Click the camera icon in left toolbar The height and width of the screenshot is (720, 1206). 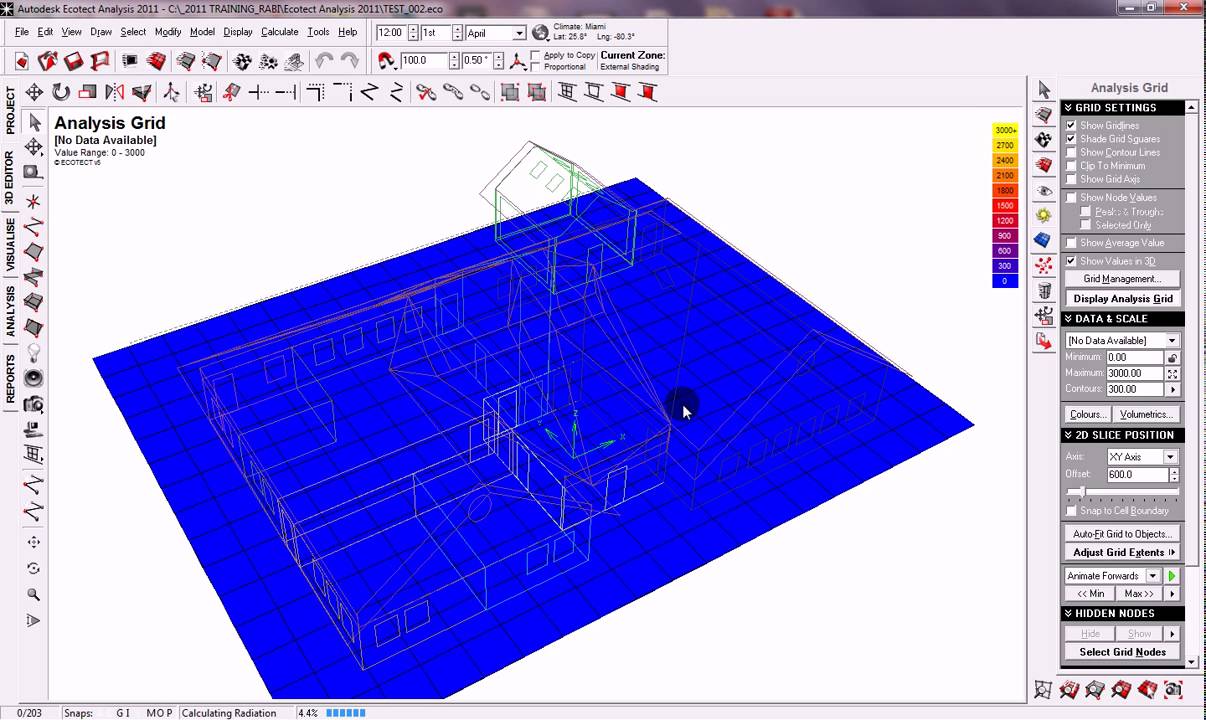[34, 405]
